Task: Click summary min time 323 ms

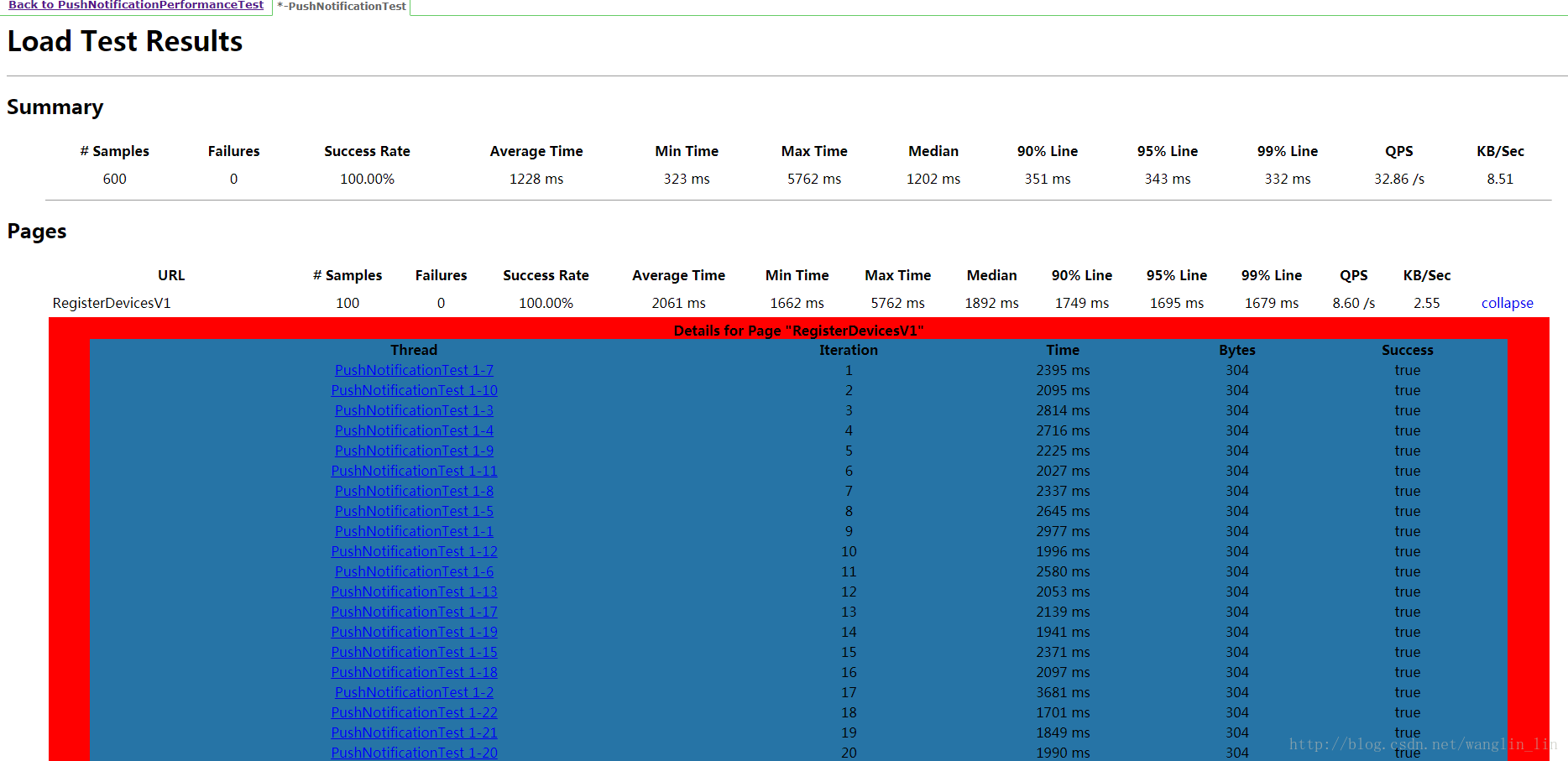Action: point(687,179)
